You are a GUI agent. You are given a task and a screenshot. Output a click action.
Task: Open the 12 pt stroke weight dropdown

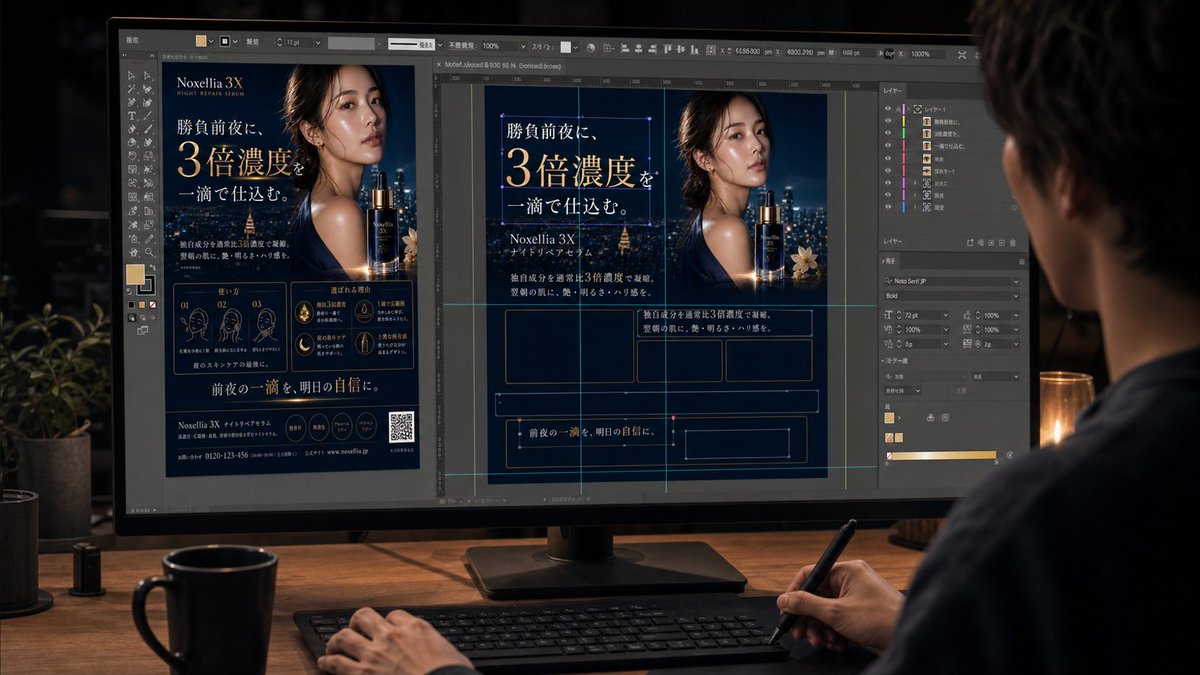pos(318,43)
